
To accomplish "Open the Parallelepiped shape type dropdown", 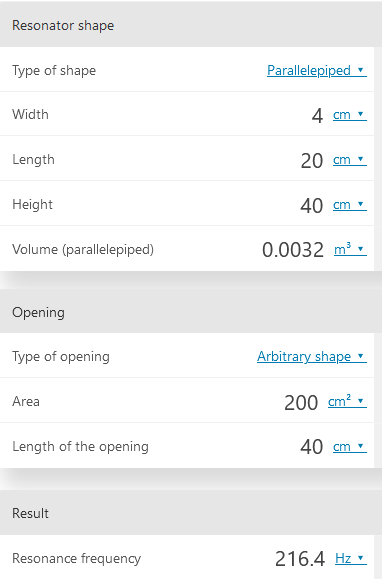I will tap(317, 70).
